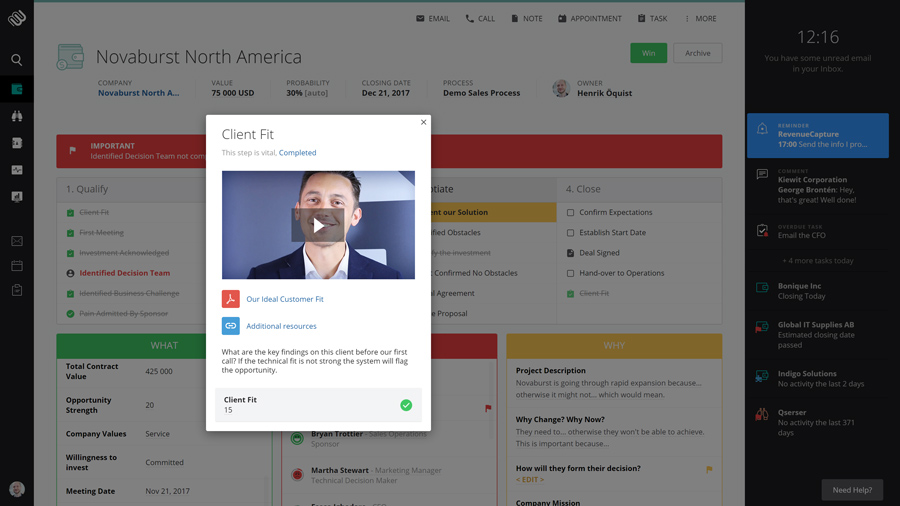Check the Hand-over to Operations checkbox
Screen dimensions: 900x506
pyautogui.click(x=570, y=273)
